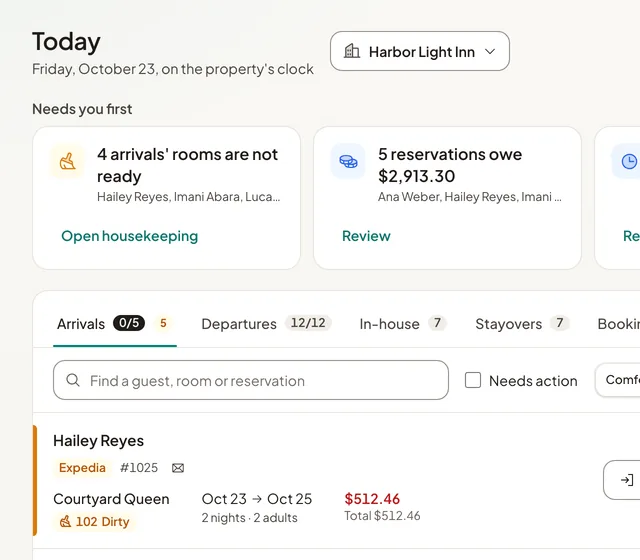
Task: Enable the Needs action checkbox
Action: (x=473, y=380)
